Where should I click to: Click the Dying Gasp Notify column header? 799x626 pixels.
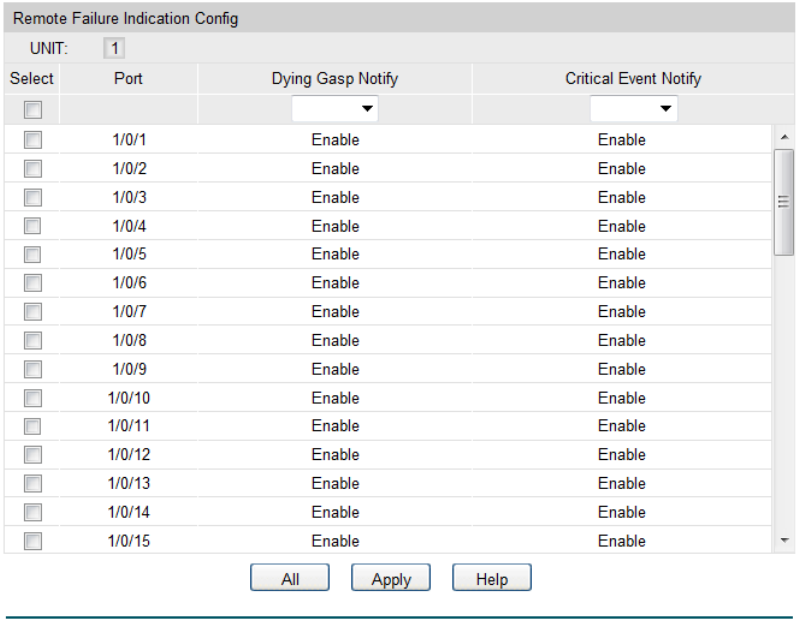point(335,79)
